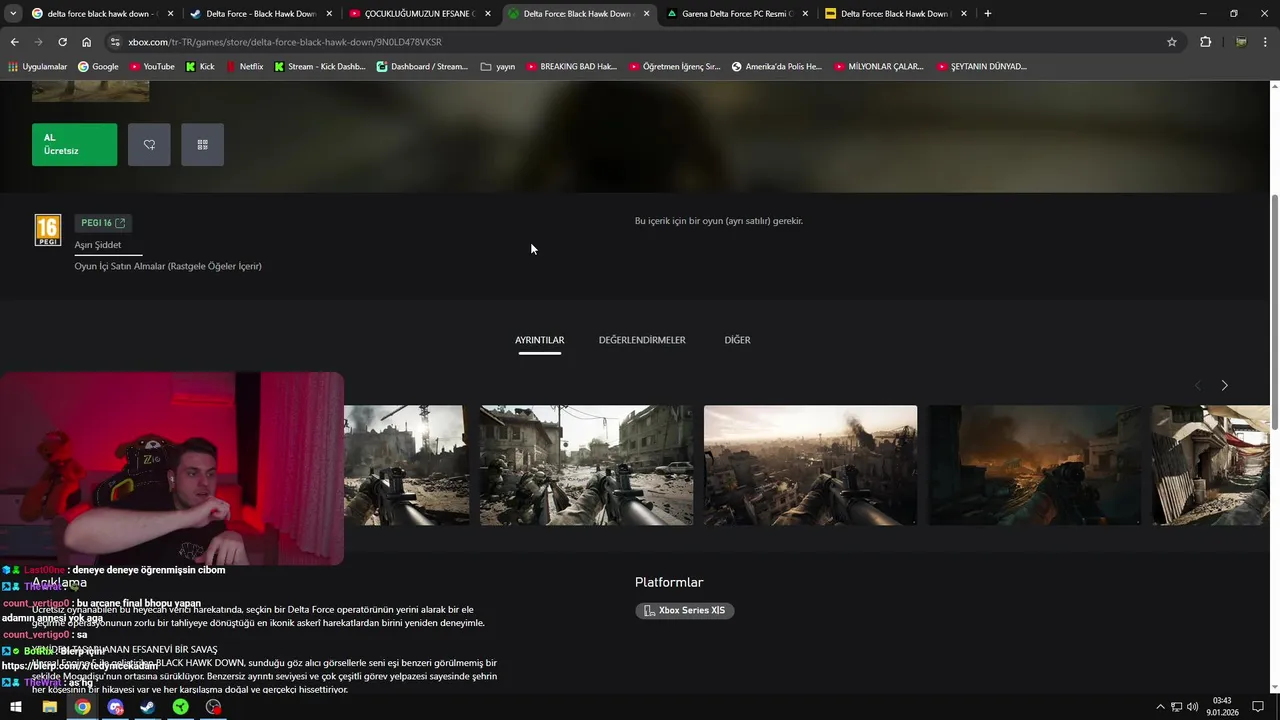1280x720 pixels.
Task: Open Kick bookmark
Action: [200, 67]
